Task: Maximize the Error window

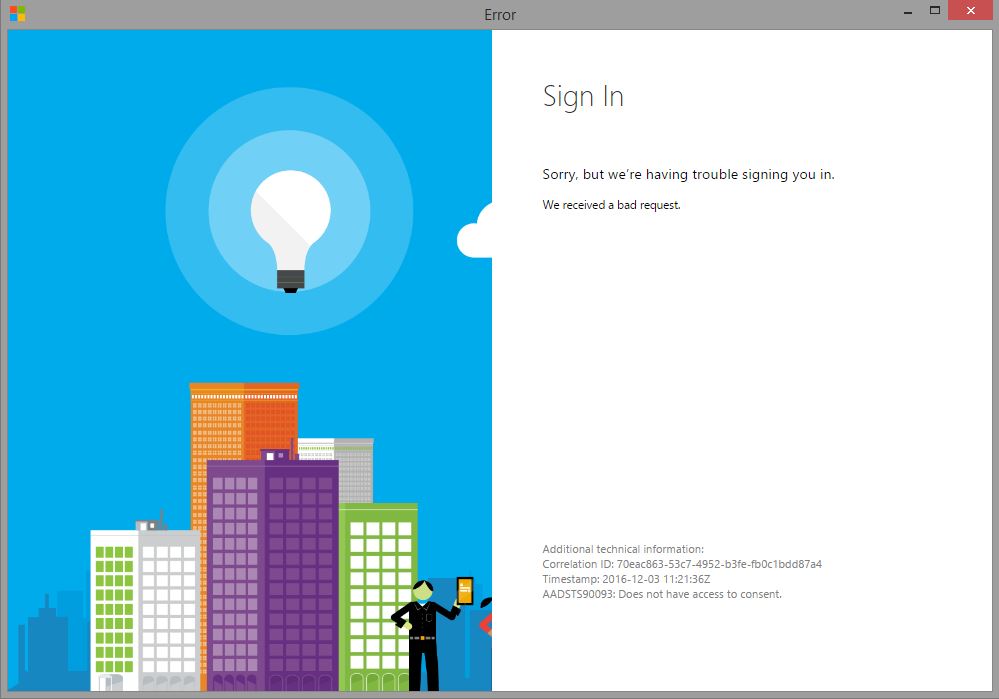Action: click(x=935, y=10)
